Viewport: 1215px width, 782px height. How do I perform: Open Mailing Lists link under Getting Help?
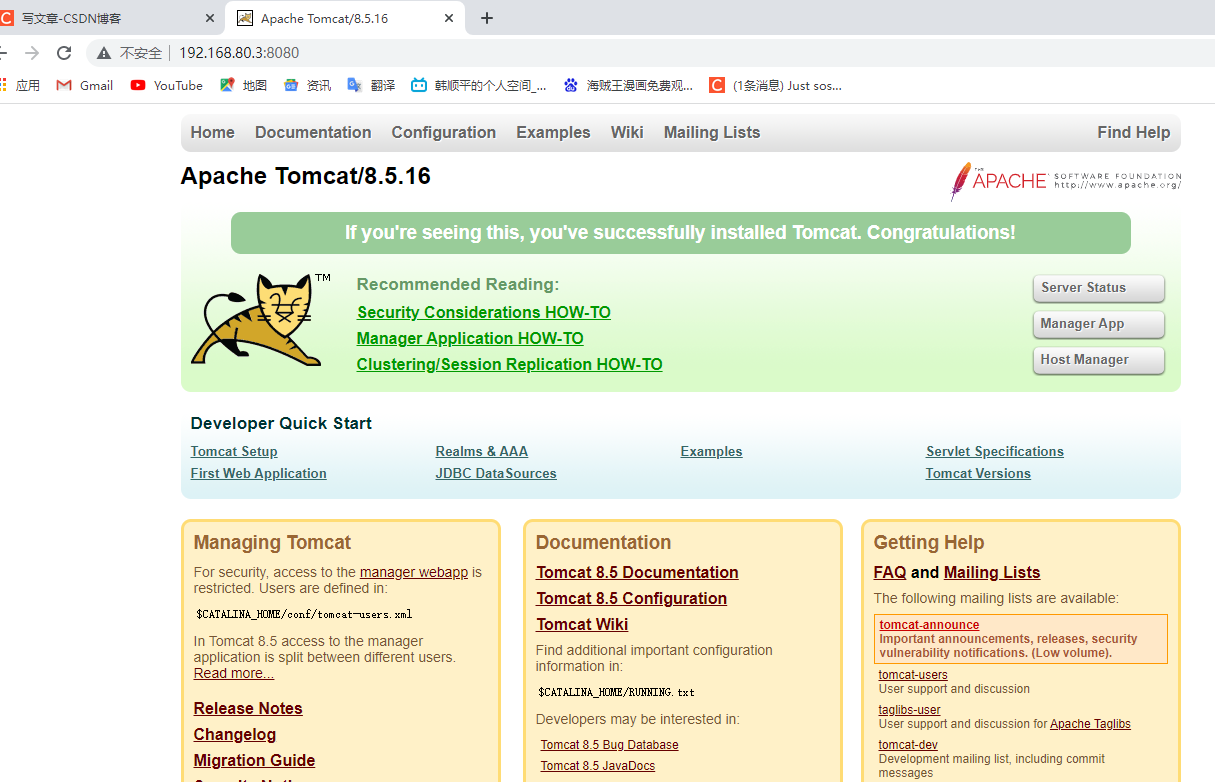[x=992, y=572]
